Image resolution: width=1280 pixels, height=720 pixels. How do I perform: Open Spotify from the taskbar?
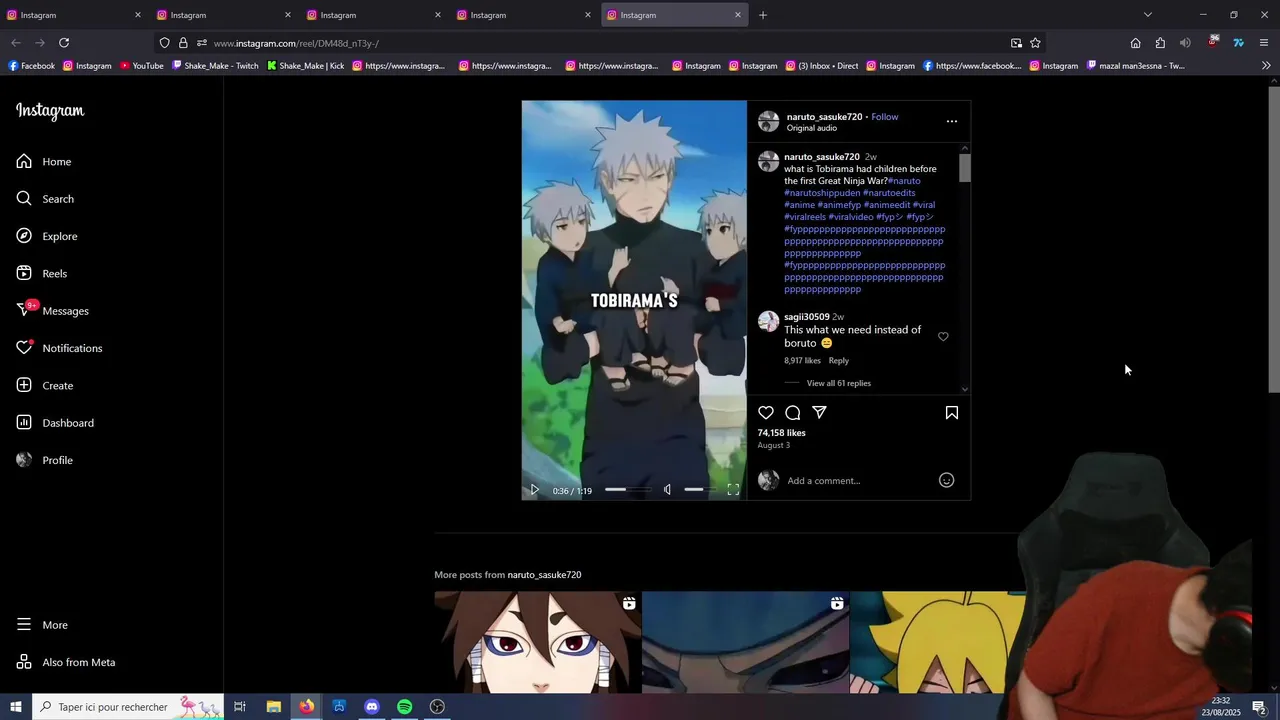coord(404,707)
